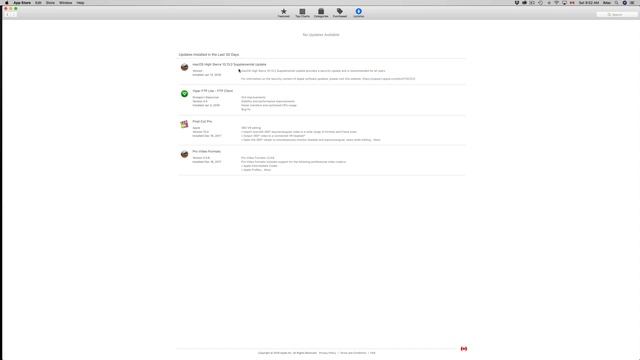Open Spotlight search in menu bar
Screen dimensions: 640x360
click(616, 3)
